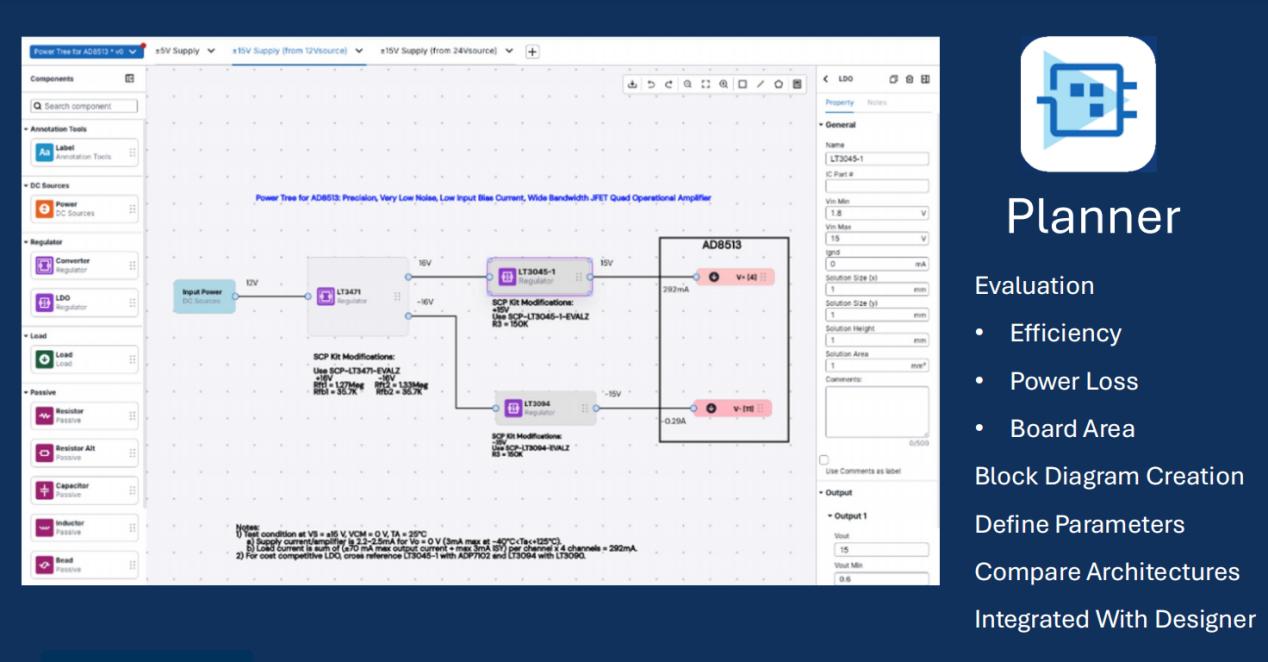Undo the last canvas action
This screenshot has height=662, width=1268.
coord(651,85)
